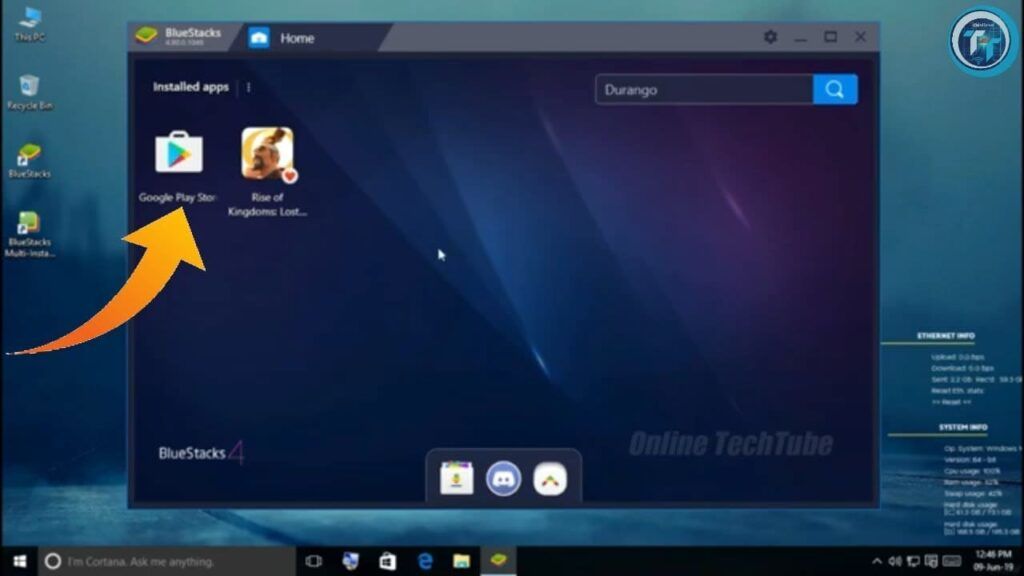Close the BlueStacks window

[x=861, y=37]
